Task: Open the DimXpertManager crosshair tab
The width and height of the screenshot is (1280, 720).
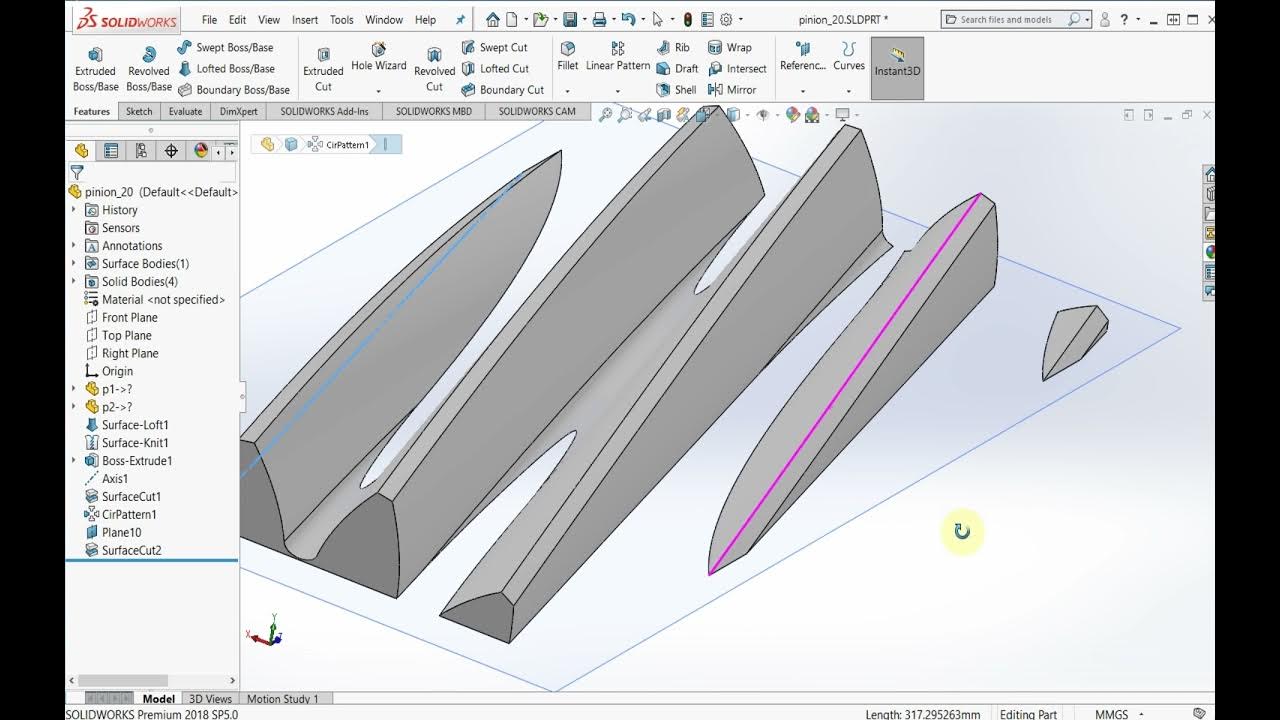Action: 171,151
